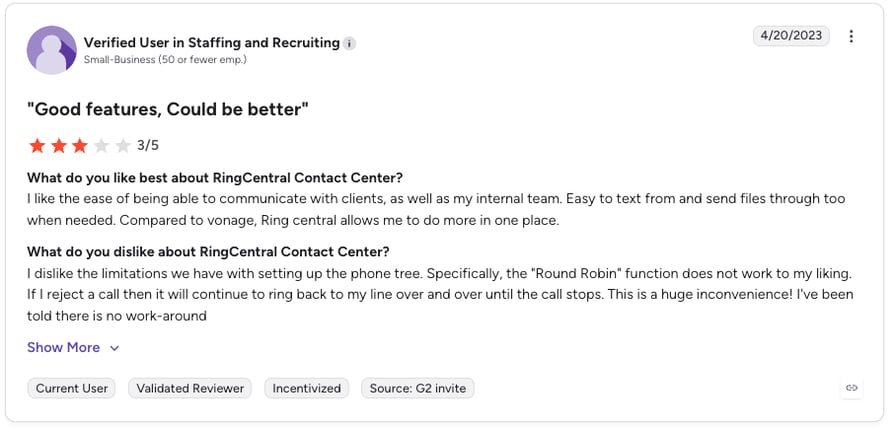Click the first red rating star
This screenshot has width=894, height=429.
coord(37,146)
